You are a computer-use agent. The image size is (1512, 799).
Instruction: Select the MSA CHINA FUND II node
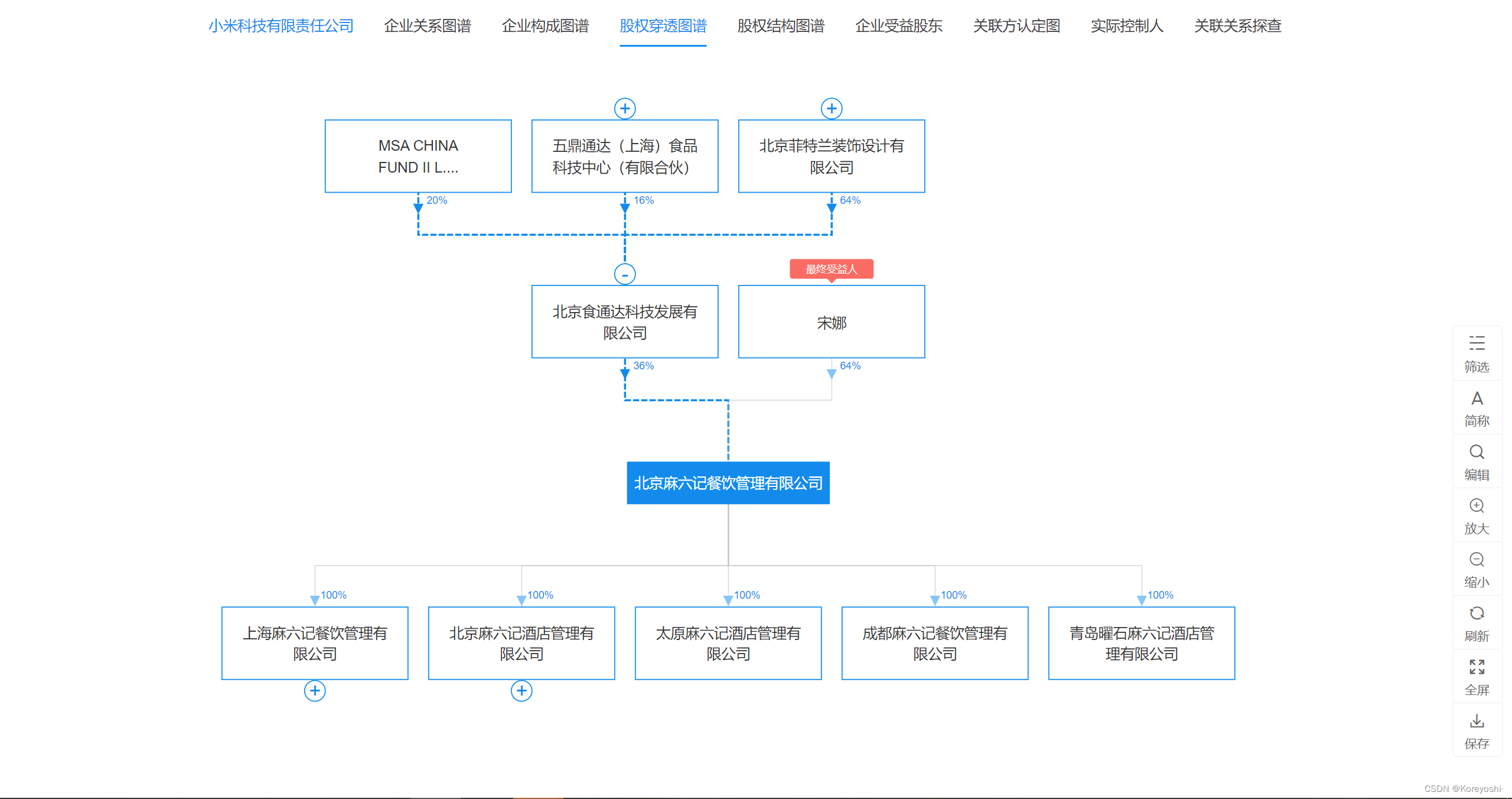(418, 156)
